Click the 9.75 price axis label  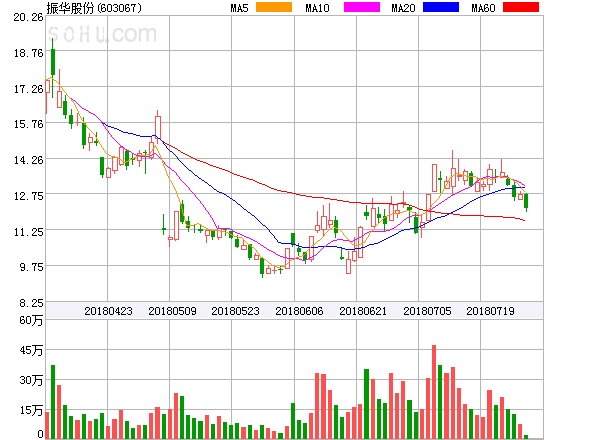[31, 267]
